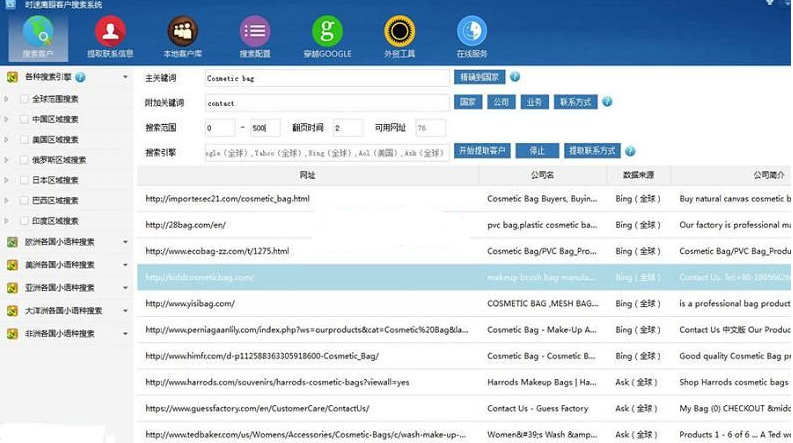Check the 全球范围搜索 checkbox

pyautogui.click(x=24, y=99)
